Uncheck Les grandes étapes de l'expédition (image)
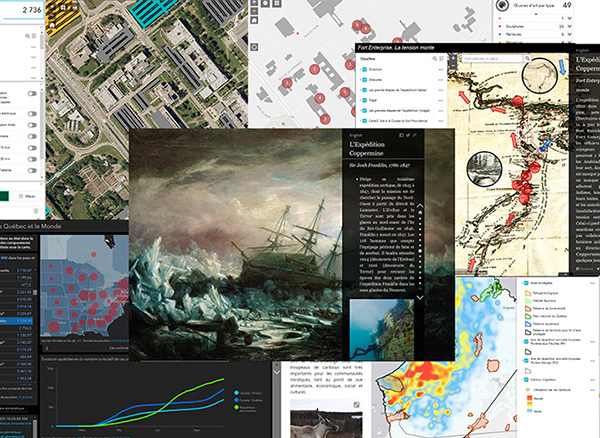Image resolution: width=600 pixels, height=438 pixels. (365, 111)
